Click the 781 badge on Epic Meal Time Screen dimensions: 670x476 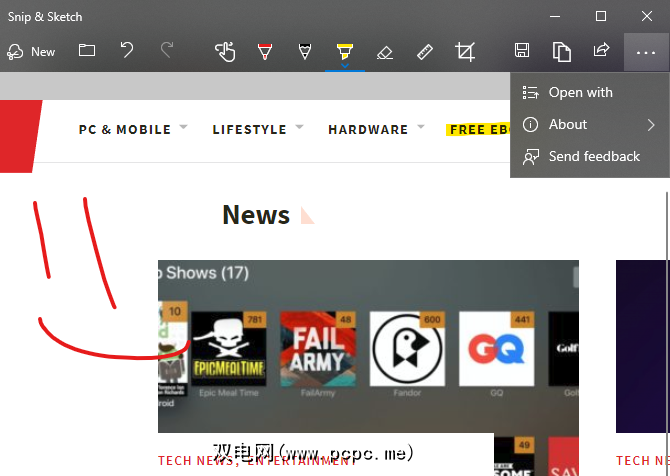pyautogui.click(x=255, y=319)
